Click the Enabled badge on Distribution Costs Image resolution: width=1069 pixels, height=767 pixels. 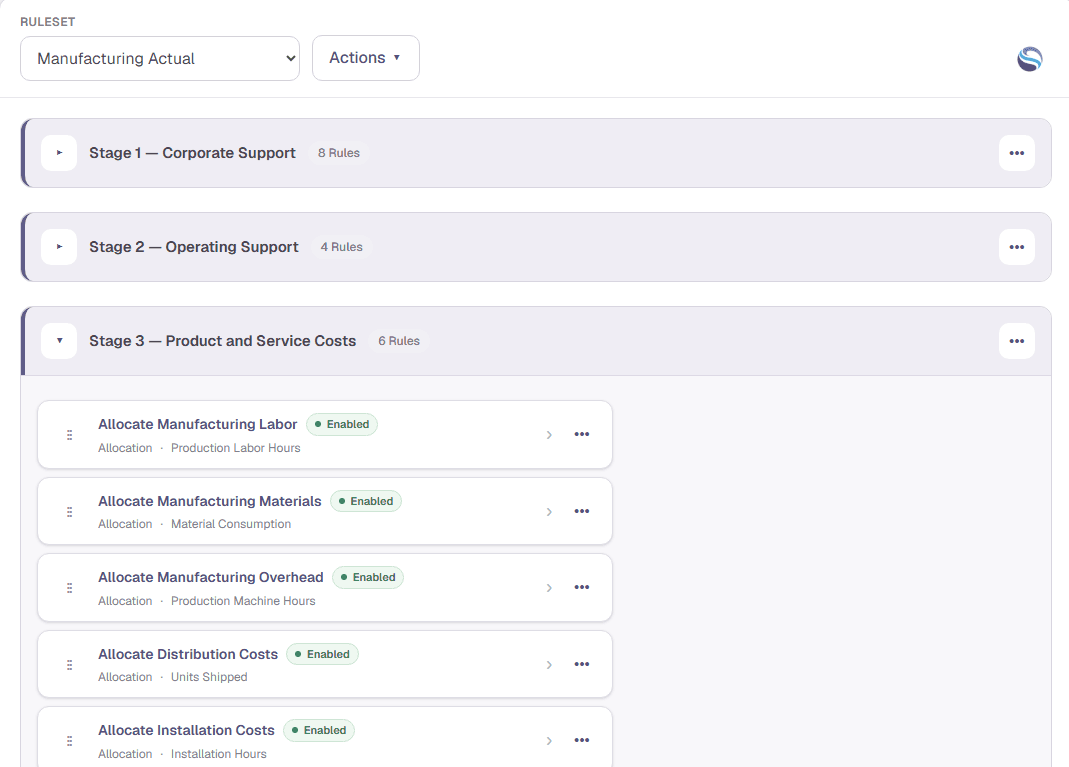point(322,655)
